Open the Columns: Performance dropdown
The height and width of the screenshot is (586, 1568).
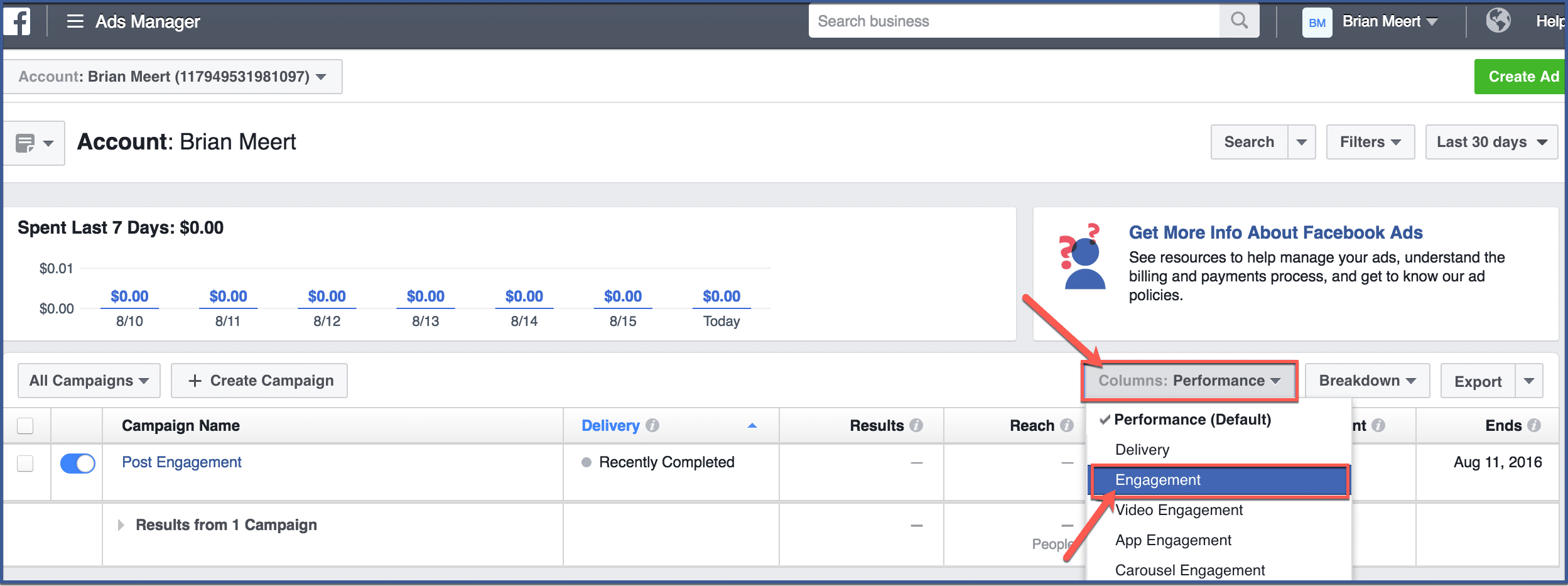pyautogui.click(x=1189, y=381)
